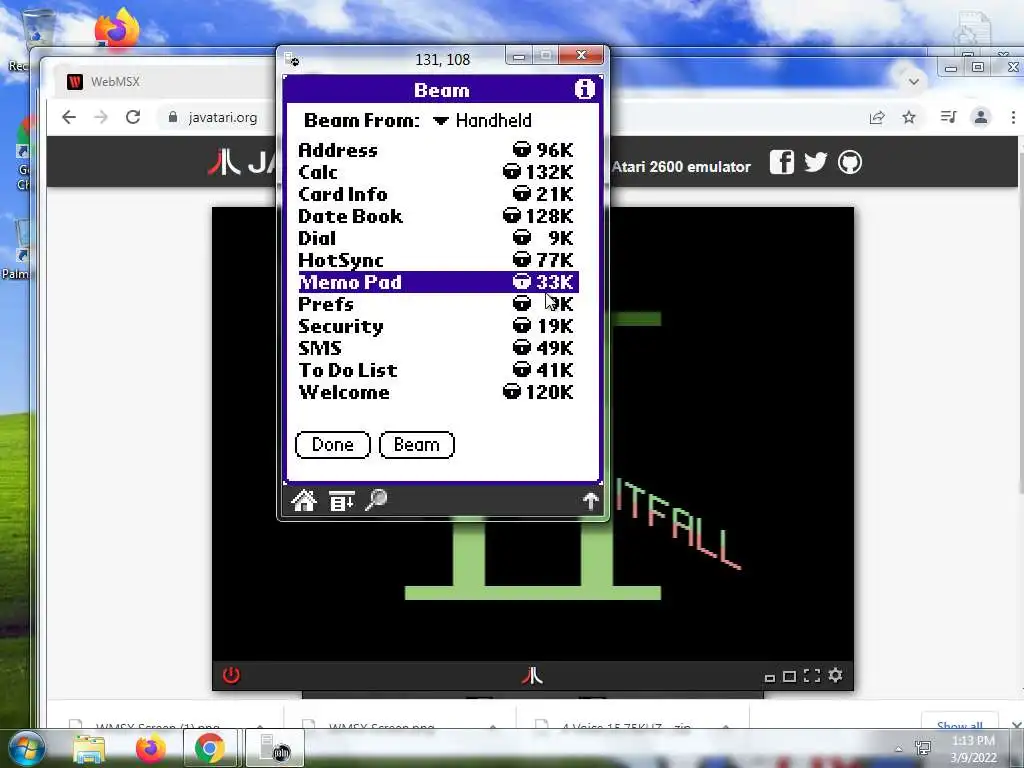This screenshot has height=768, width=1024.
Task: Click the up arrow in Palm status bar
Action: click(x=590, y=501)
